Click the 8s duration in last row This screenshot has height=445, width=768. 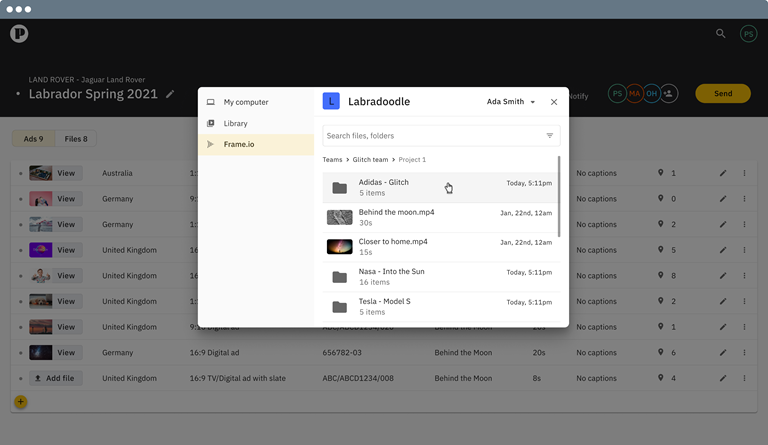click(537, 378)
